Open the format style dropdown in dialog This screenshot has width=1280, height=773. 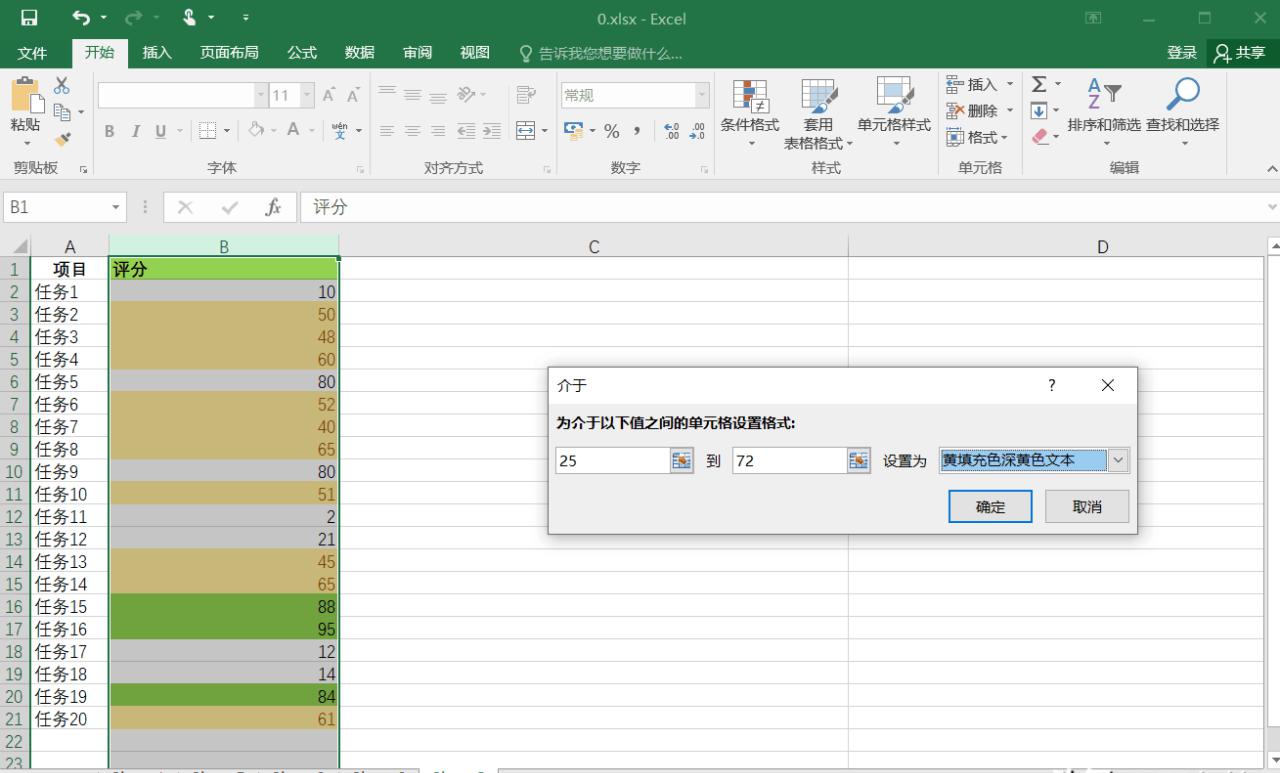pyautogui.click(x=1119, y=460)
